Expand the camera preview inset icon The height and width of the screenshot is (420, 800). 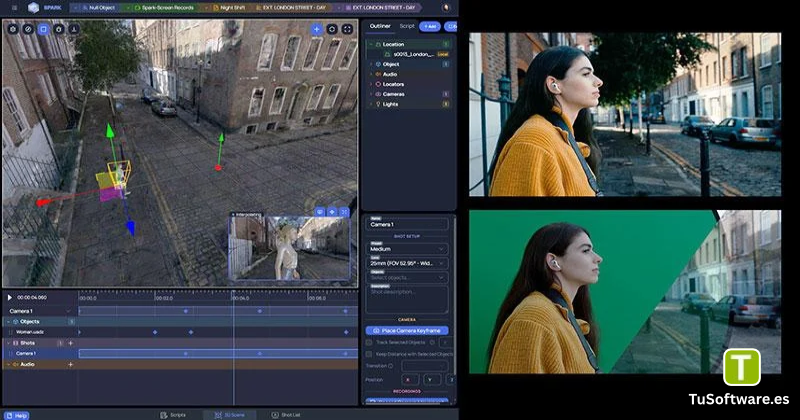click(x=344, y=212)
